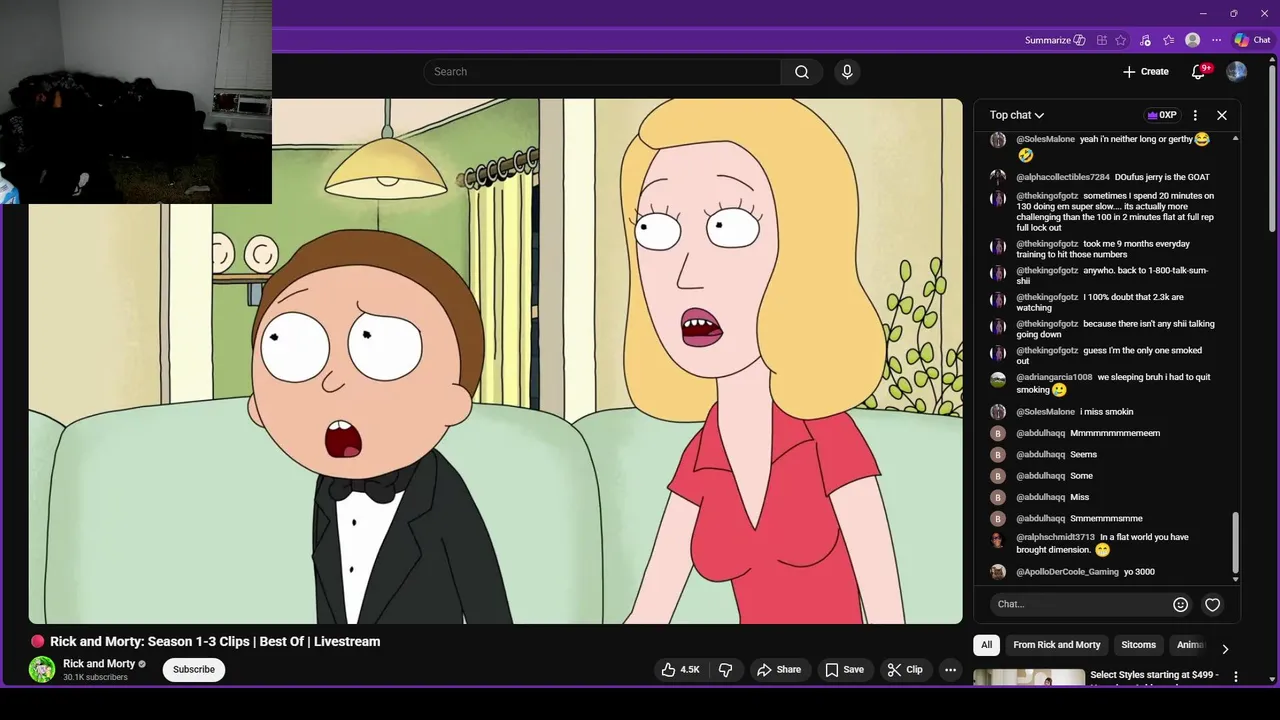The height and width of the screenshot is (720, 1280).
Task: Open the Copilot Chat button
Action: click(1252, 40)
